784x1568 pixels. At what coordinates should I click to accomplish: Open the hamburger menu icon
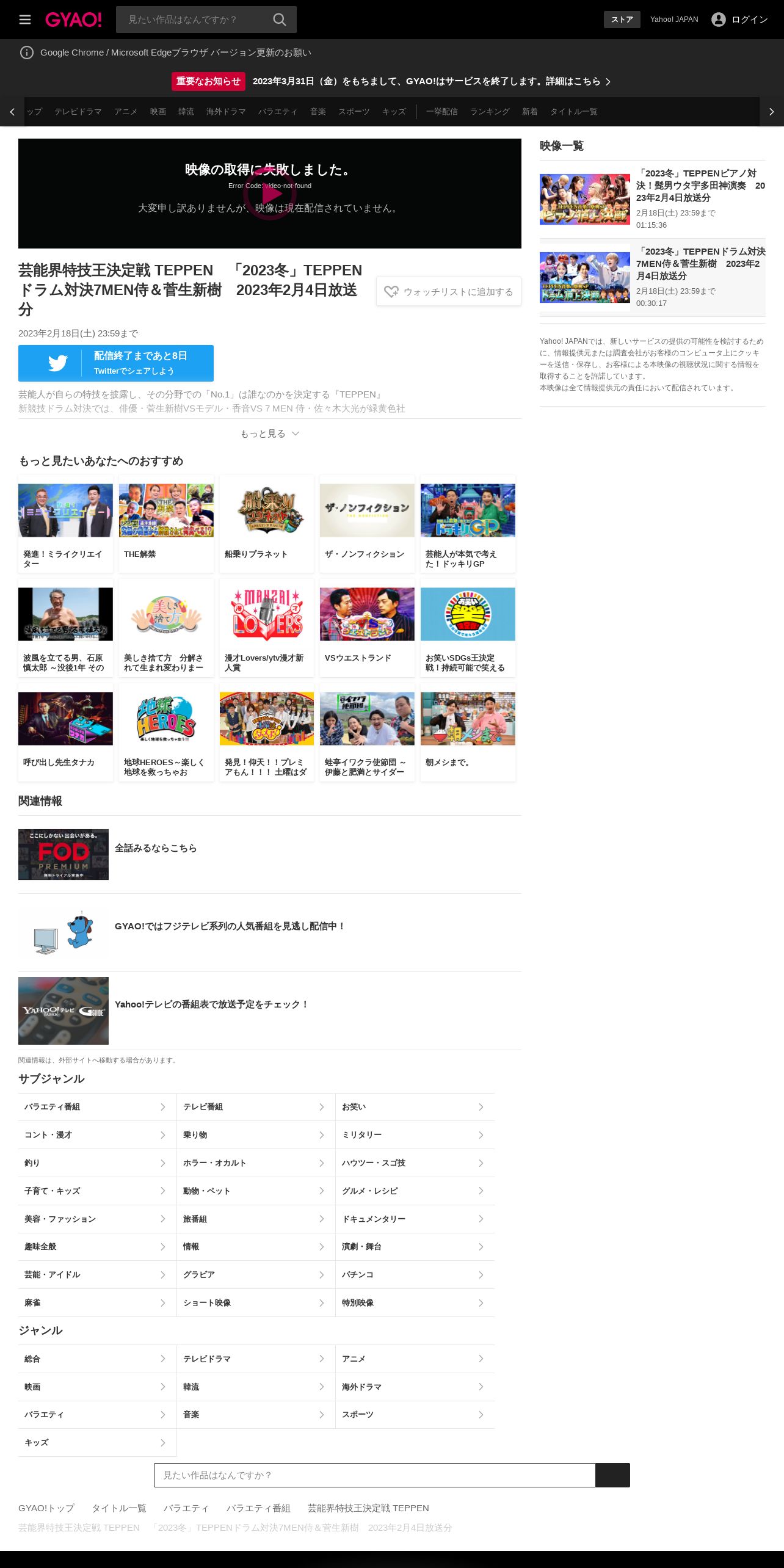(x=25, y=20)
